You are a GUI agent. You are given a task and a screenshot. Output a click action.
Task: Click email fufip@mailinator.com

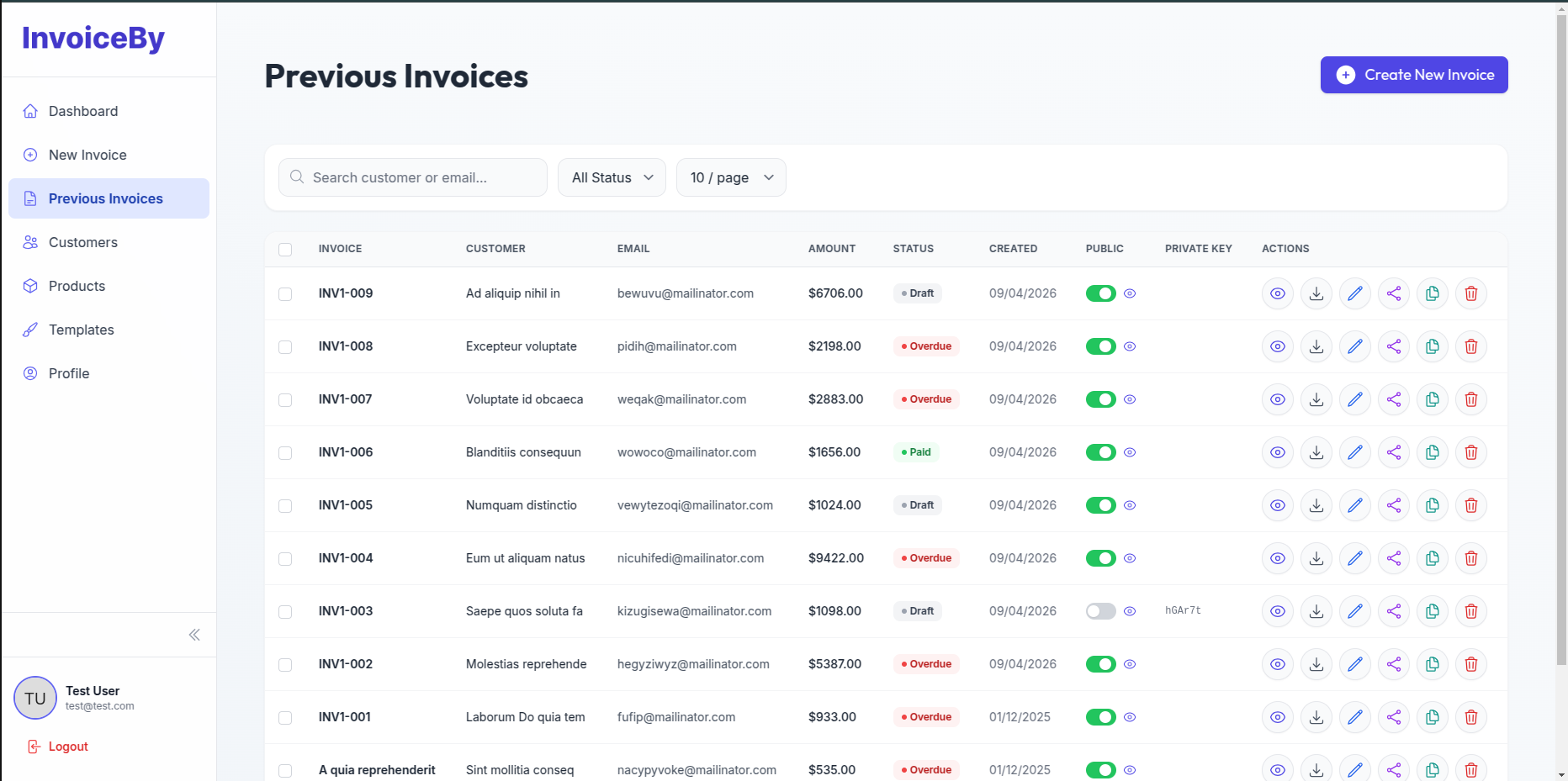(x=676, y=717)
